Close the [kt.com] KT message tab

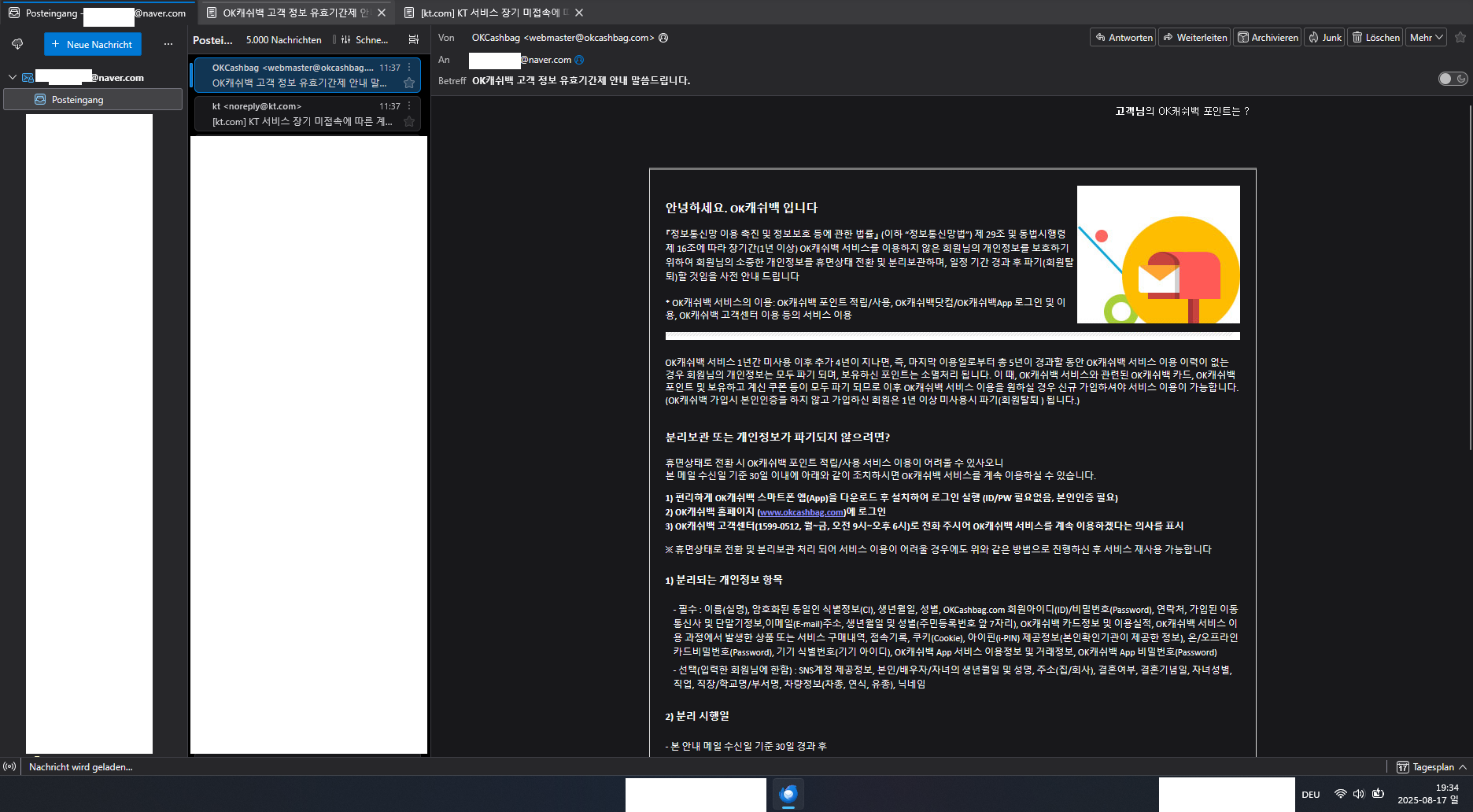point(579,13)
